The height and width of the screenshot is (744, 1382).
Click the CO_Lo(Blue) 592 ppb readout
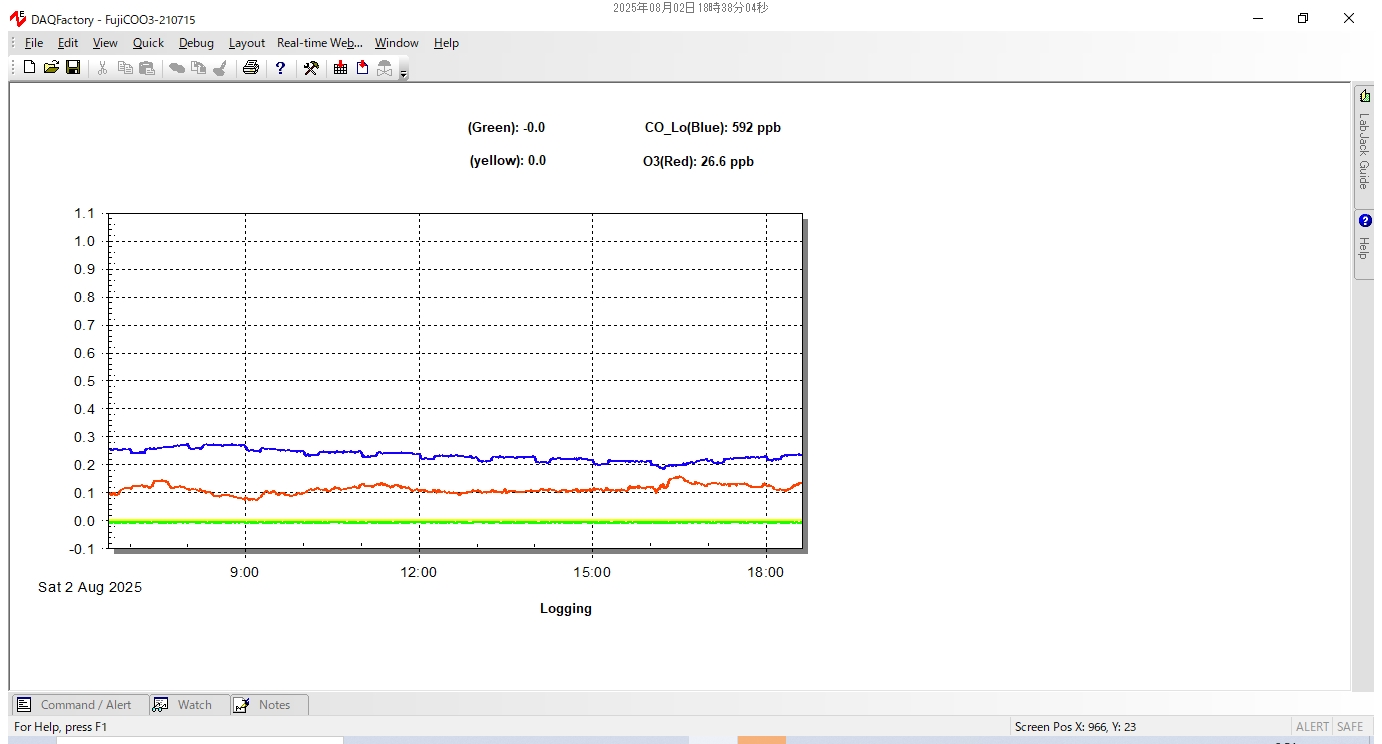(x=713, y=128)
